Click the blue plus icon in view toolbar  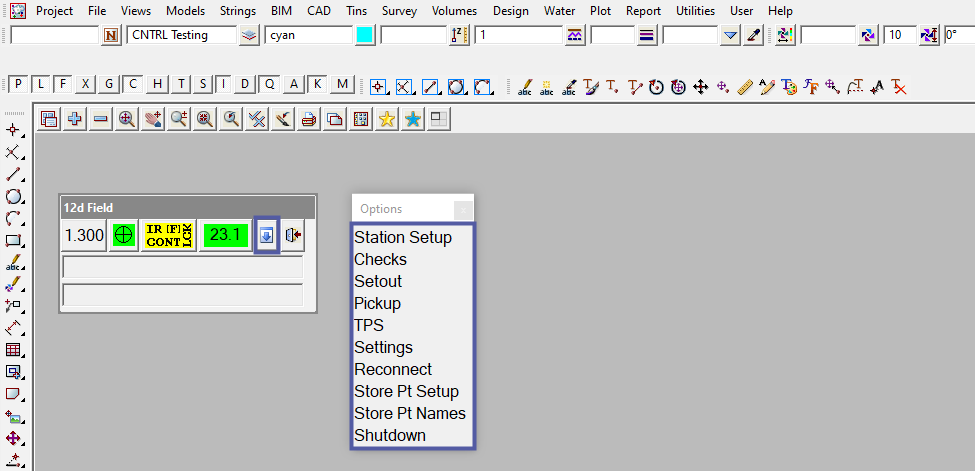(x=75, y=119)
